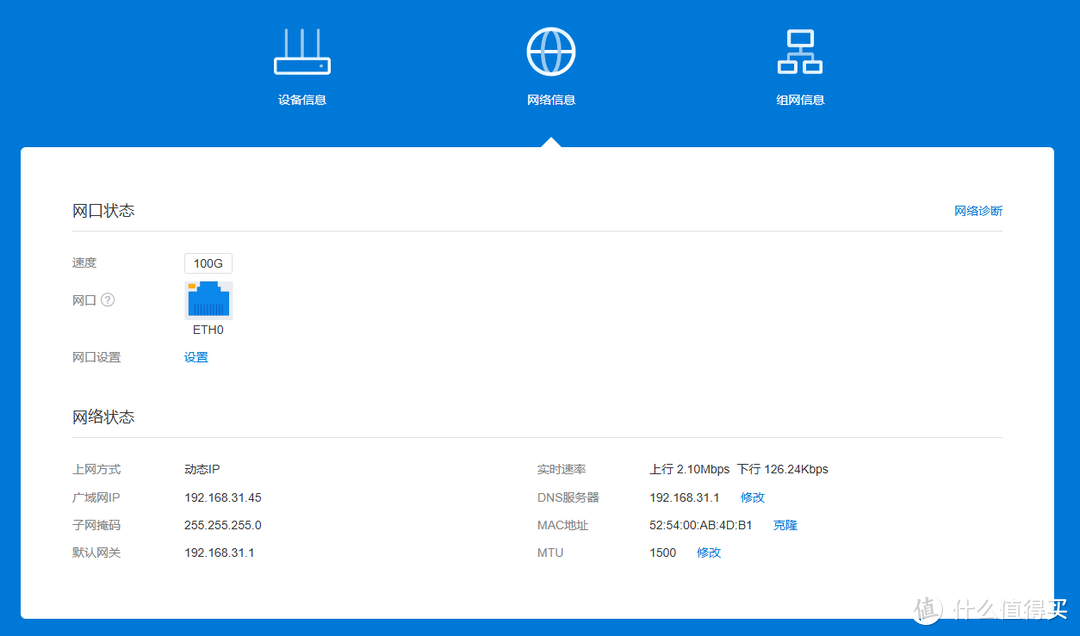
Task: Click the 广域网IP value 192.168.31.45
Action: coord(223,497)
